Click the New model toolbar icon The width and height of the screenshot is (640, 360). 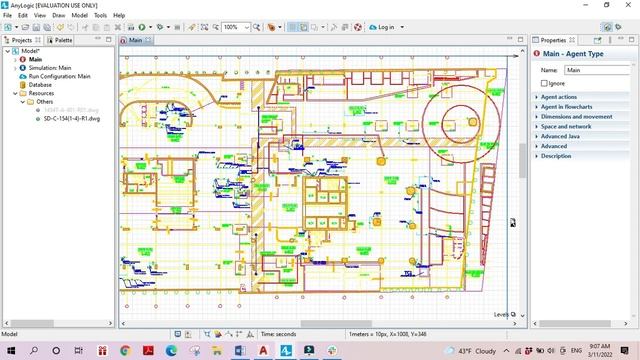coord(8,27)
